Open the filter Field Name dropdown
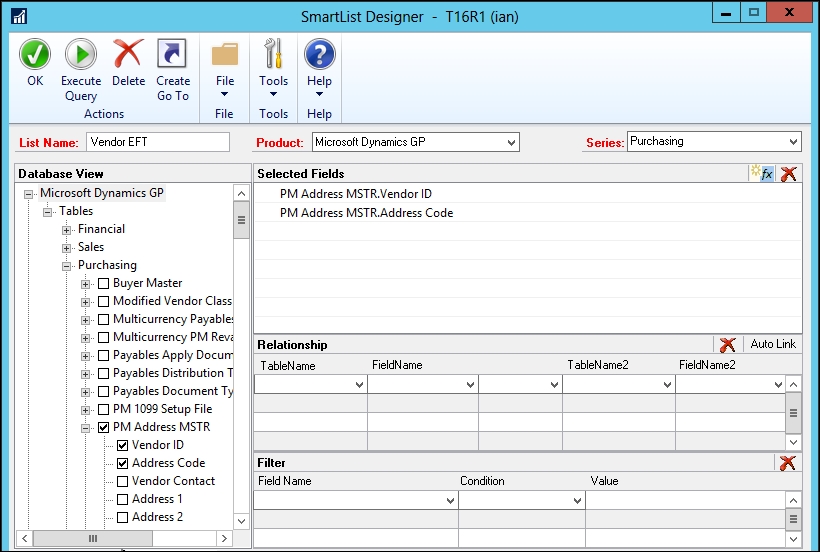The image size is (820, 552). click(x=450, y=501)
